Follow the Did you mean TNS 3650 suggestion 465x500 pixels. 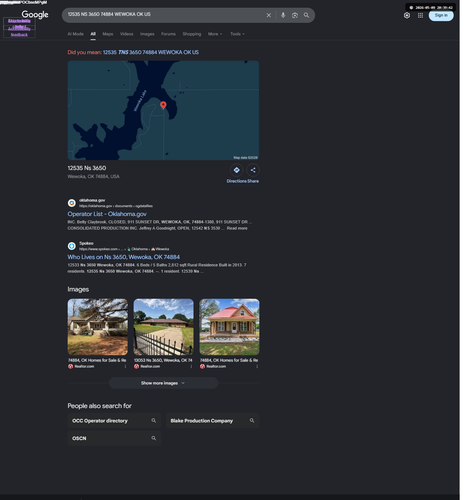point(152,53)
